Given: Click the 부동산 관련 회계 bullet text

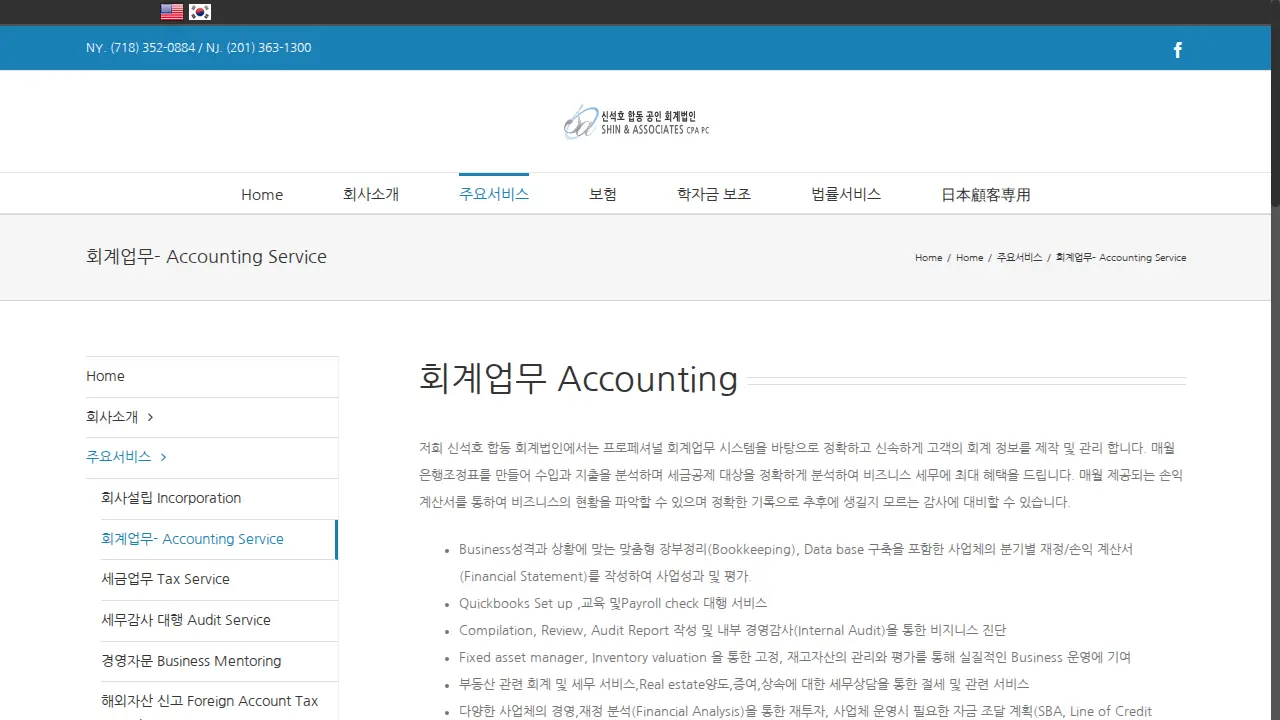Looking at the screenshot, I should [x=744, y=684].
